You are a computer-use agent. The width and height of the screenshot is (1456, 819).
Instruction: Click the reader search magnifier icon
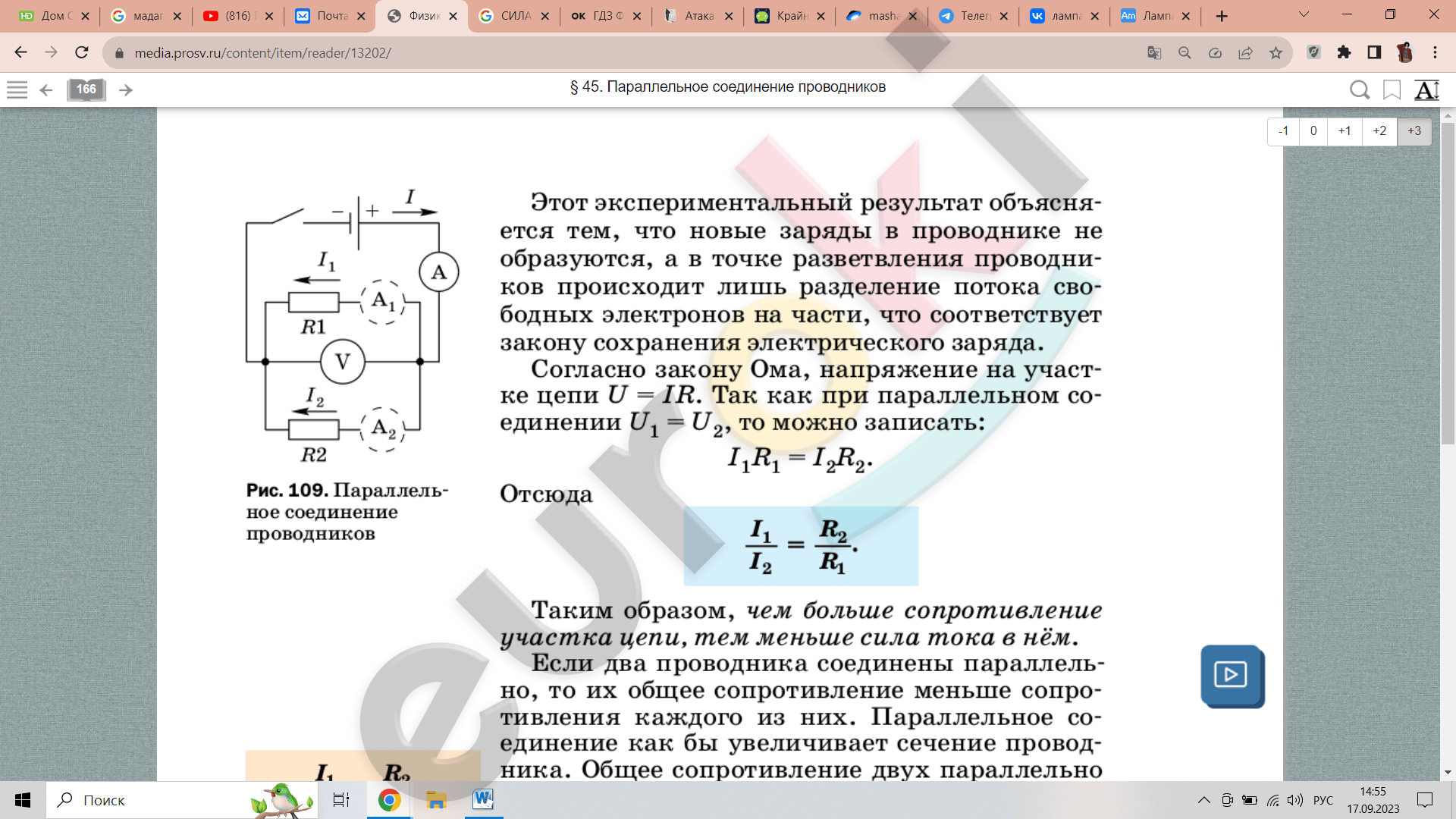[x=1359, y=90]
